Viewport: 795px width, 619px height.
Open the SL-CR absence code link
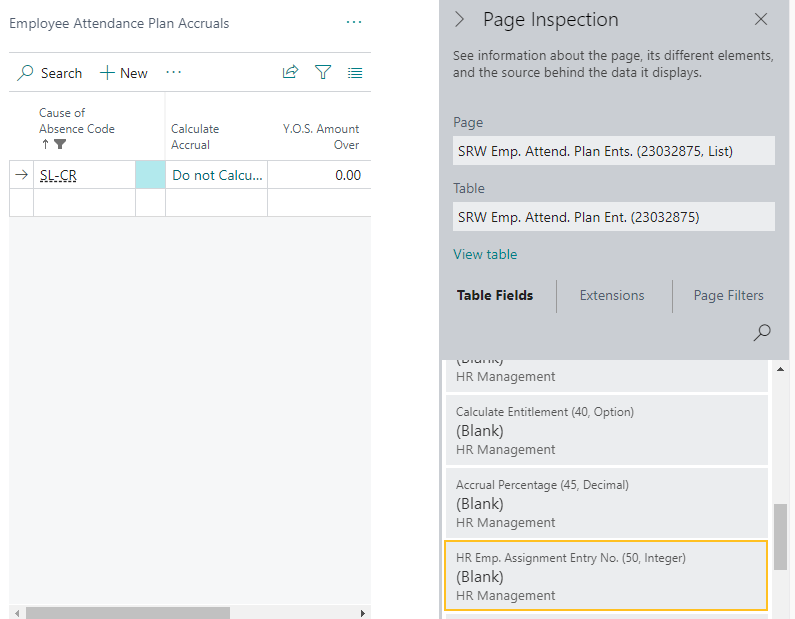coord(58,175)
